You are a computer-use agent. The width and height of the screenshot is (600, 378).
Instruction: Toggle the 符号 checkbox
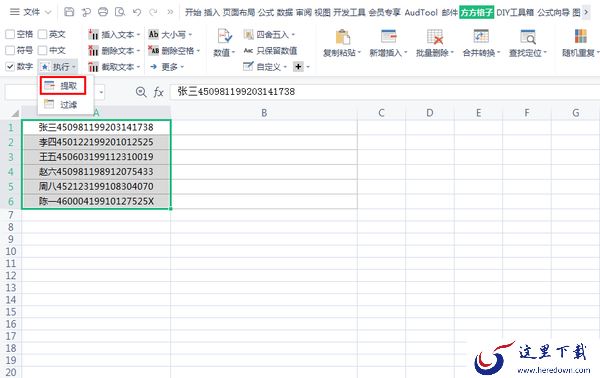coord(10,50)
